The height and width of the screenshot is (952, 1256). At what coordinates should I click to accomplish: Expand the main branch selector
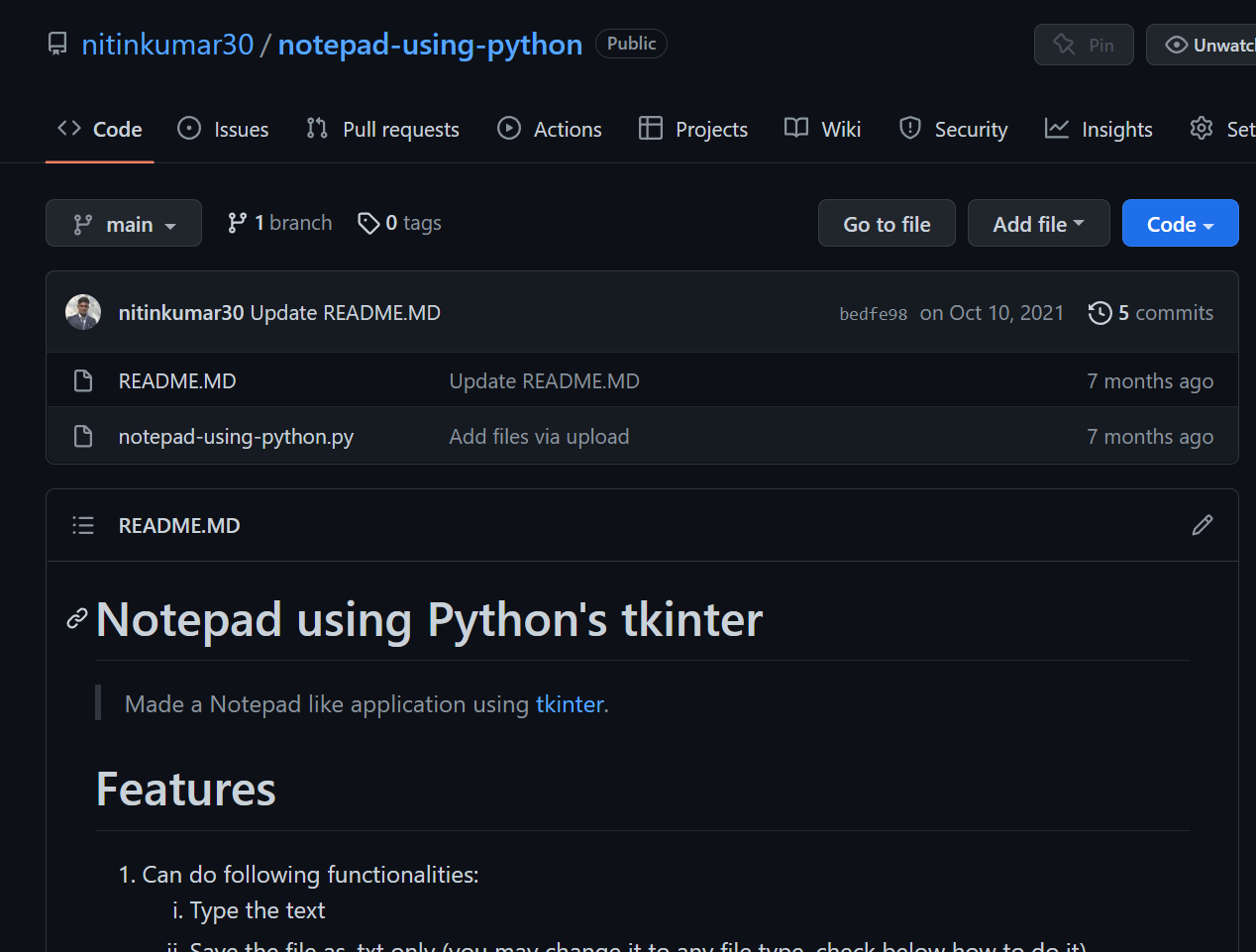point(124,224)
